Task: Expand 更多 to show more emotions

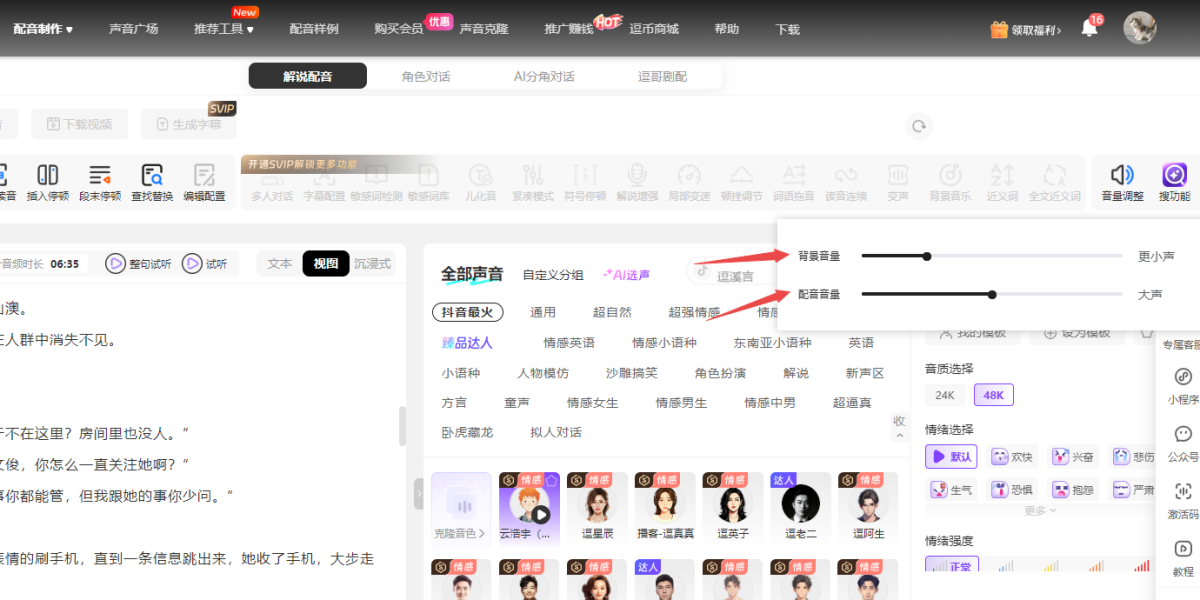Action: pos(1040,511)
